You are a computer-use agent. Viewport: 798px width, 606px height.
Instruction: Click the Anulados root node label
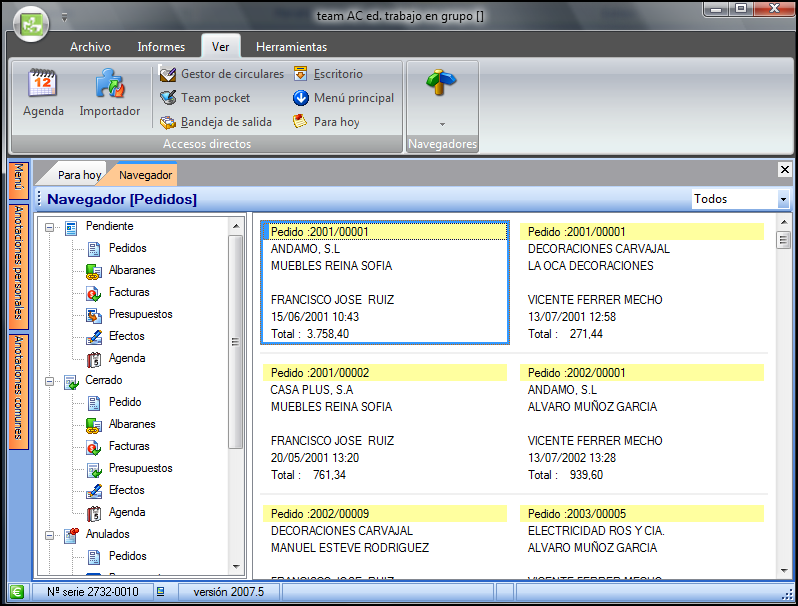(107, 535)
